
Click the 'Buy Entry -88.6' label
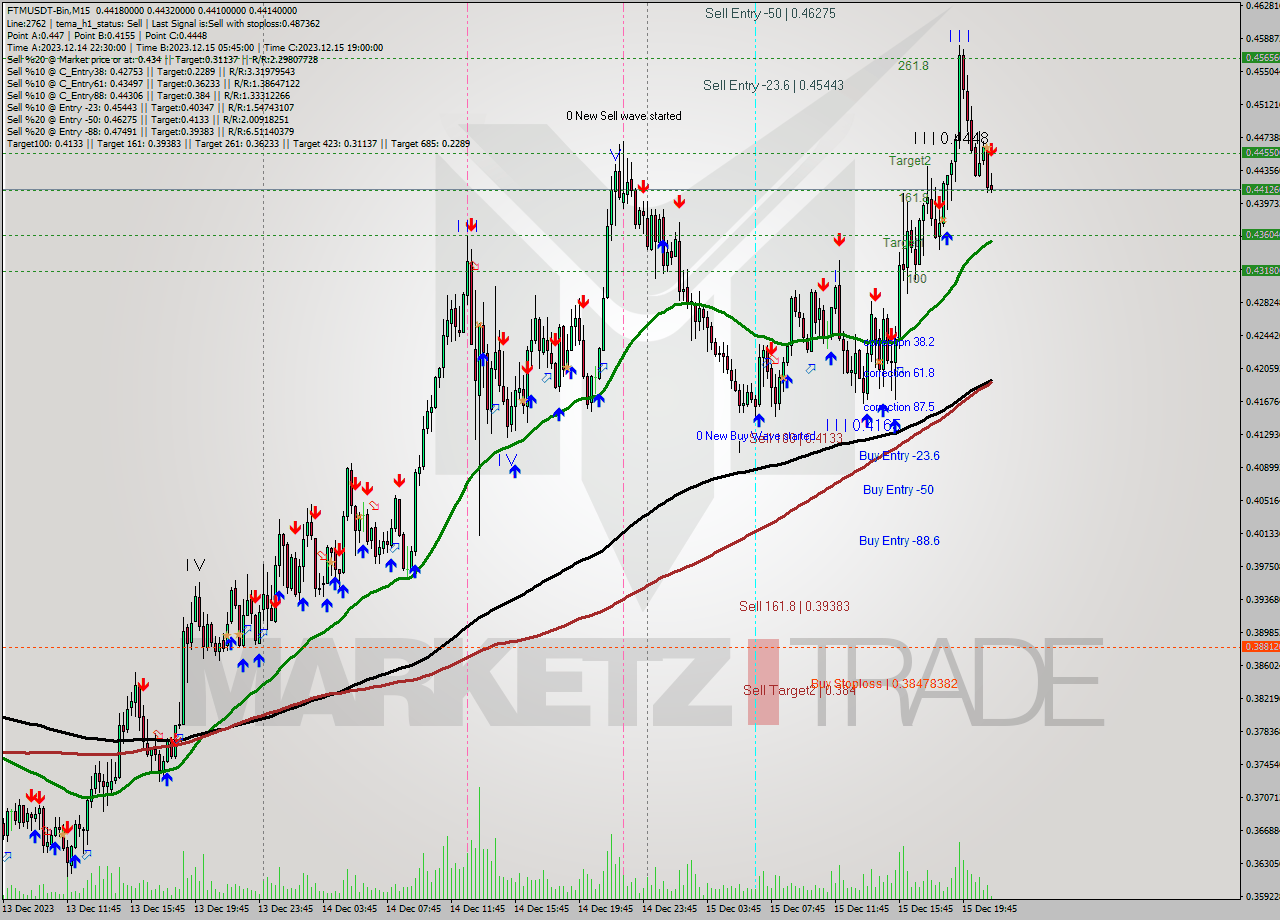[x=899, y=540]
